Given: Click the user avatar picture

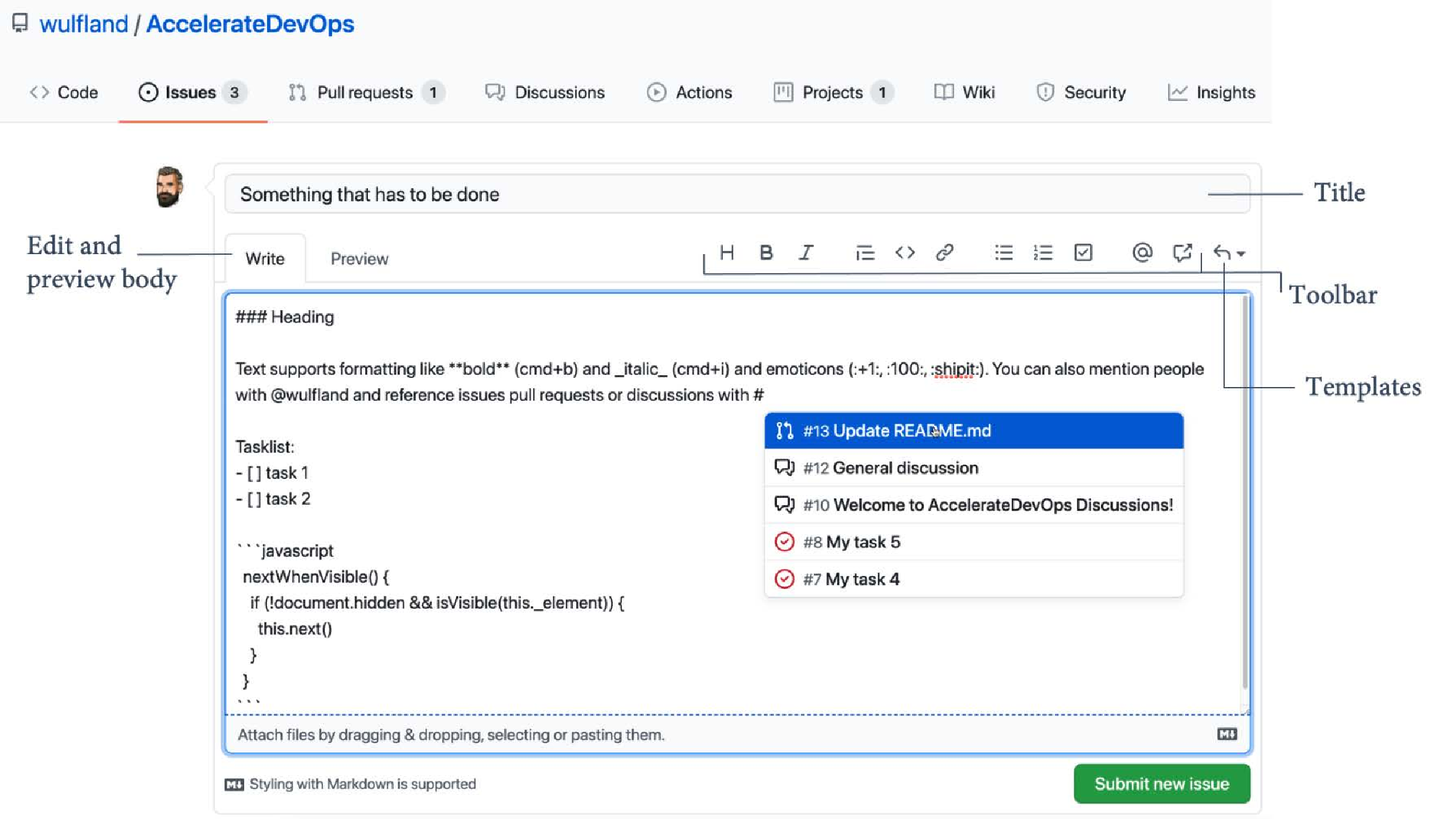Looking at the screenshot, I should [x=168, y=188].
